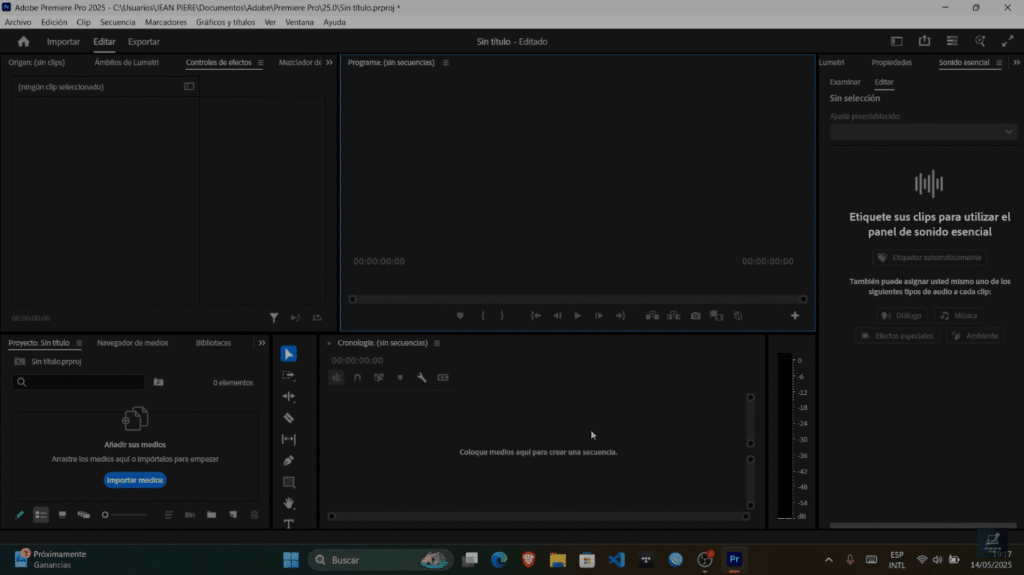Toggle timeline captions track options CC
Screen dimensions: 1024x575
443,377
